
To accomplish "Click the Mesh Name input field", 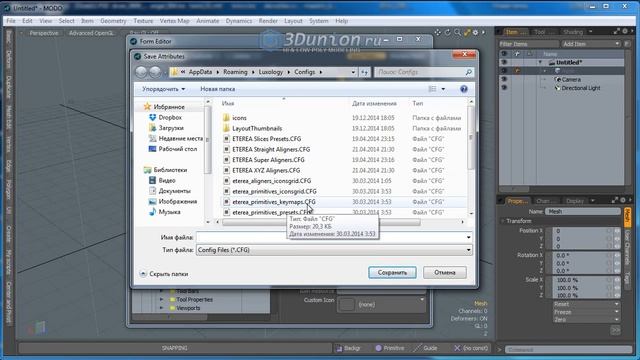I will [583, 211].
